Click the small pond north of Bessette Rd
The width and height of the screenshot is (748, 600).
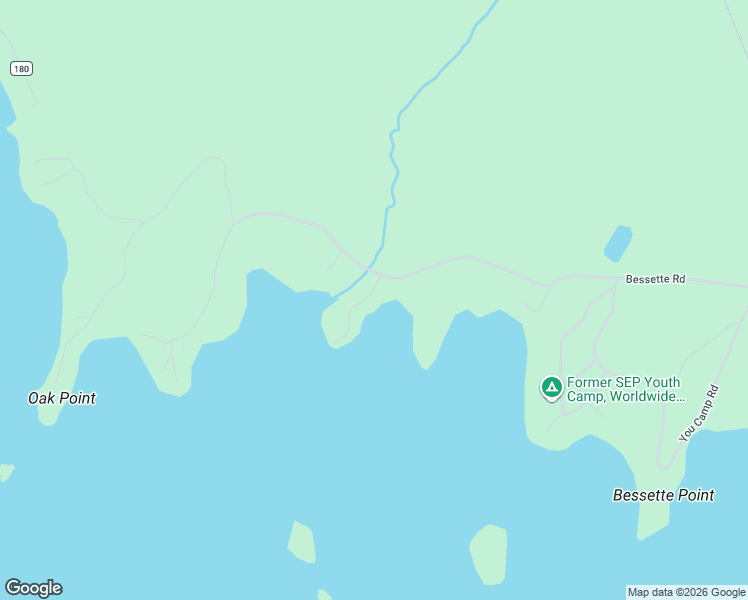[x=618, y=243]
